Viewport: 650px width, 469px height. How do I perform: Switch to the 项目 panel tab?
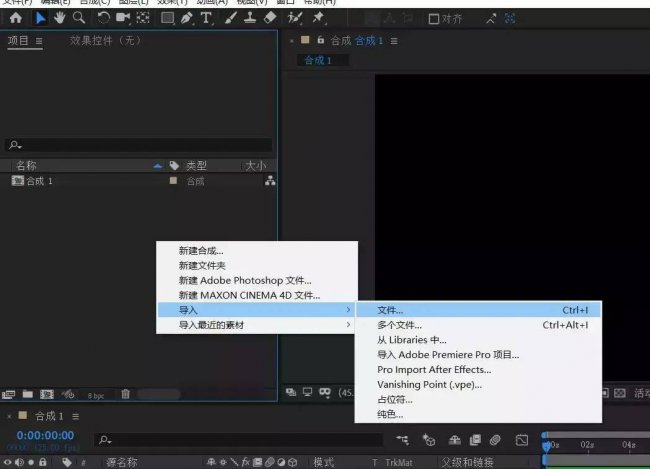pos(18,41)
